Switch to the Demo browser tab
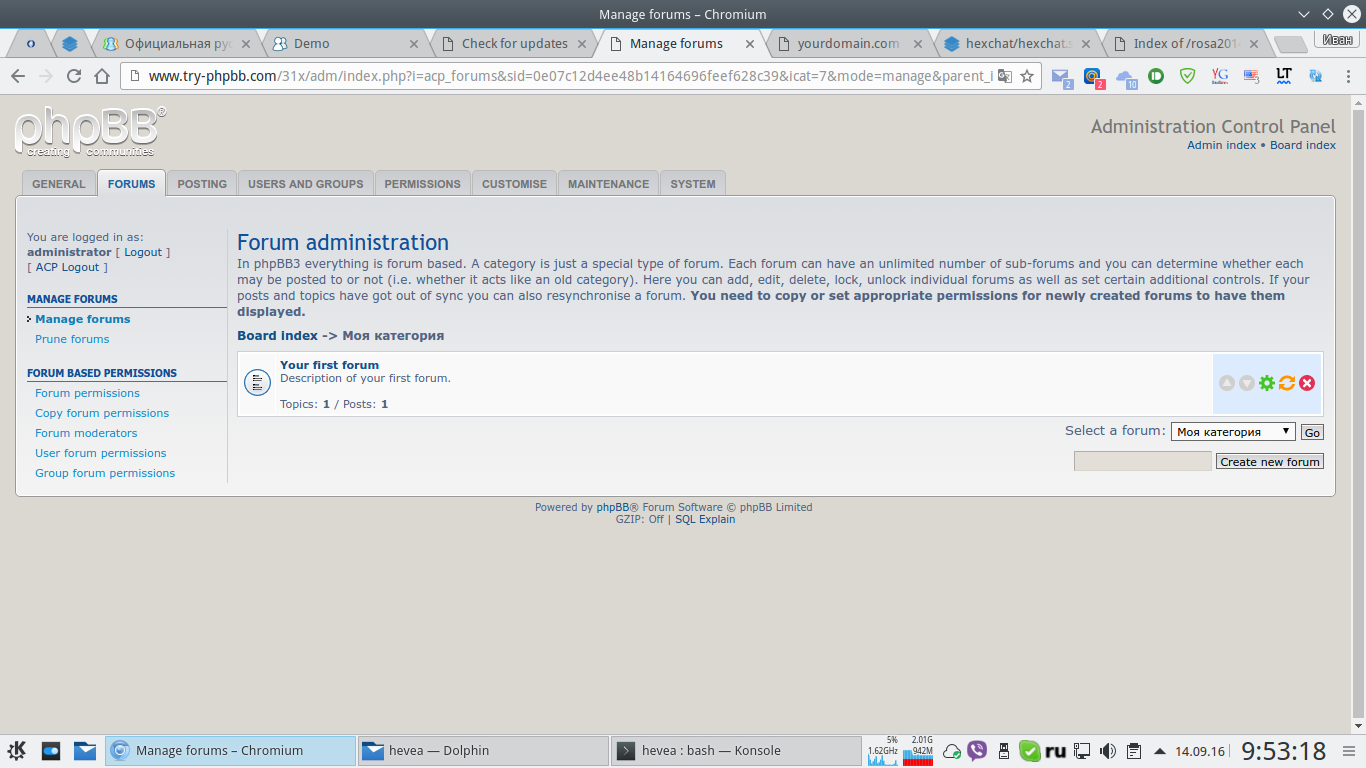The height and width of the screenshot is (768, 1366). (347, 44)
